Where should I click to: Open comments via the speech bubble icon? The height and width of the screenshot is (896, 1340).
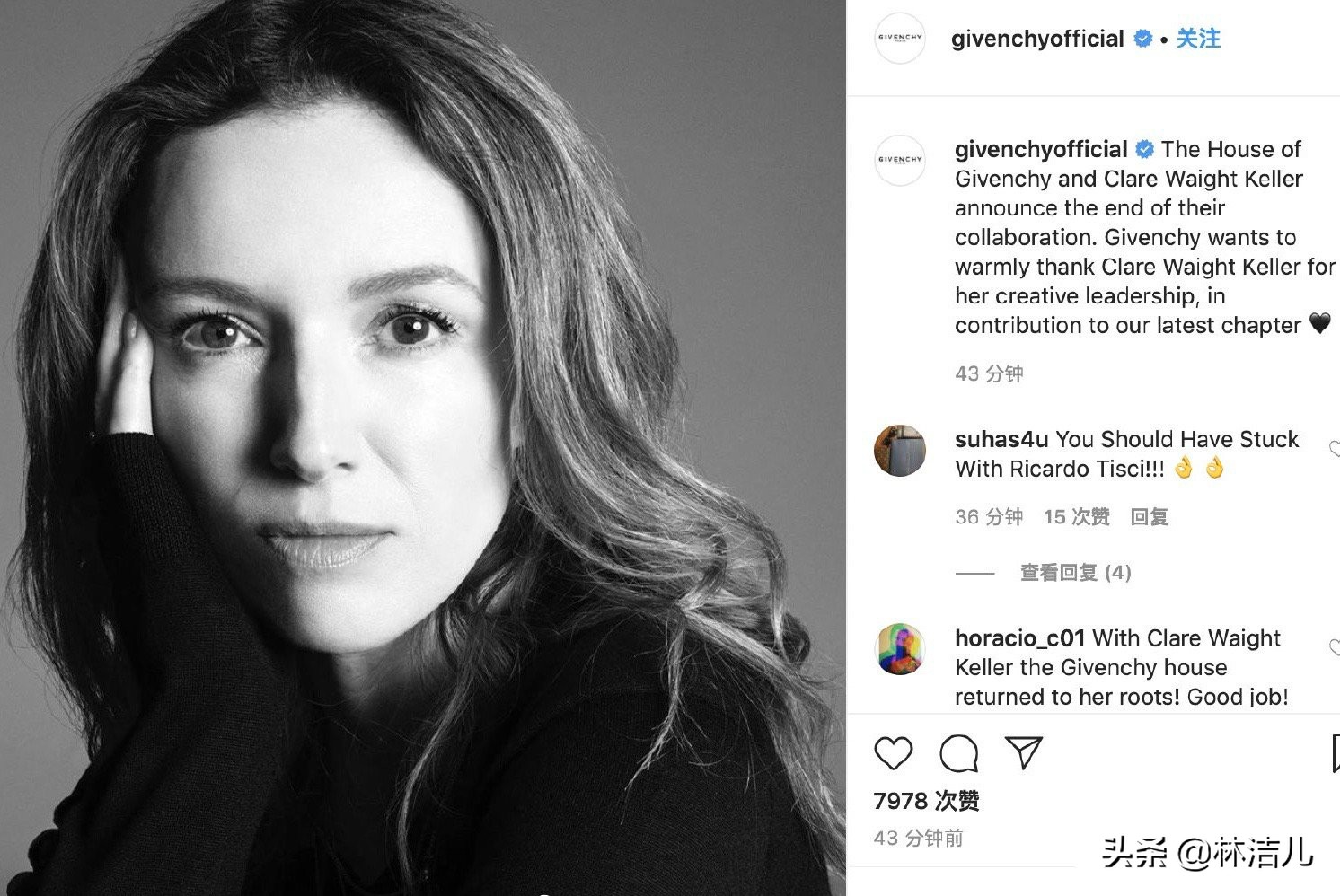click(x=959, y=754)
